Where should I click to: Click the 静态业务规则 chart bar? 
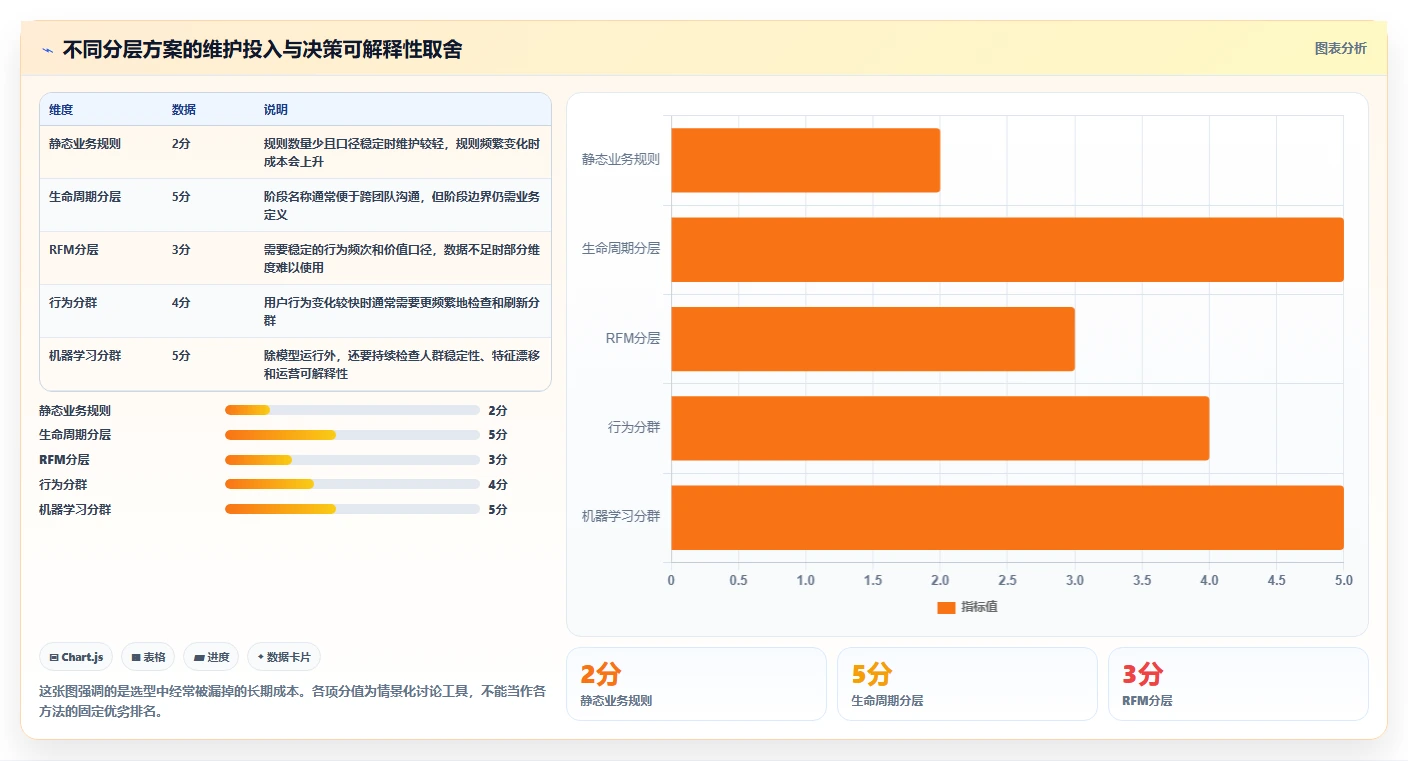pyautogui.click(x=805, y=160)
